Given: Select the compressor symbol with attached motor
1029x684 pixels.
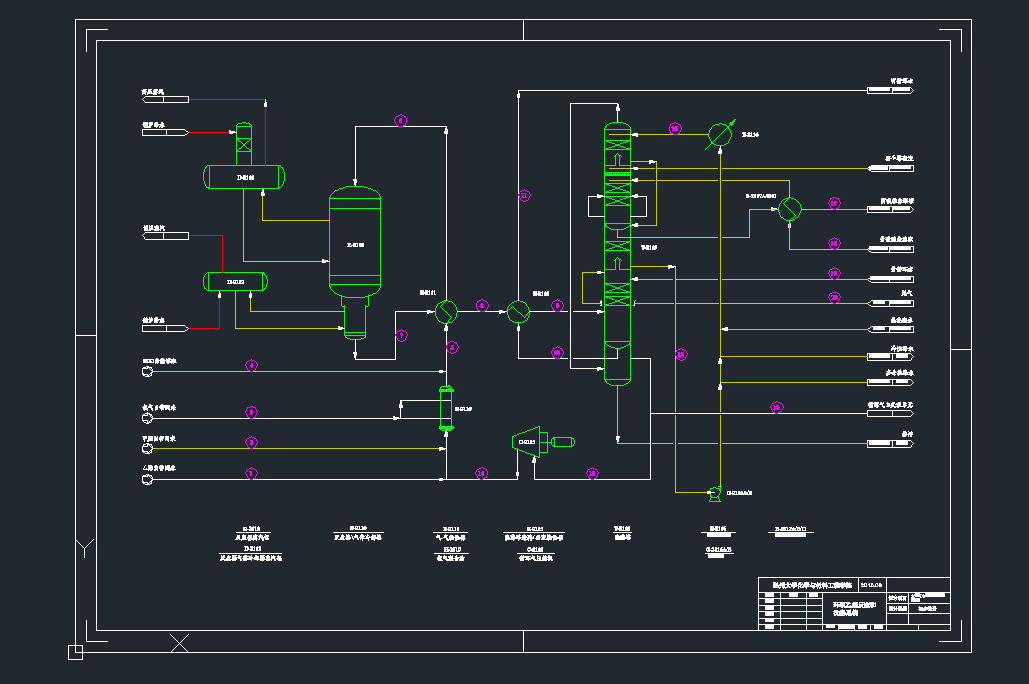Looking at the screenshot, I should [532, 441].
